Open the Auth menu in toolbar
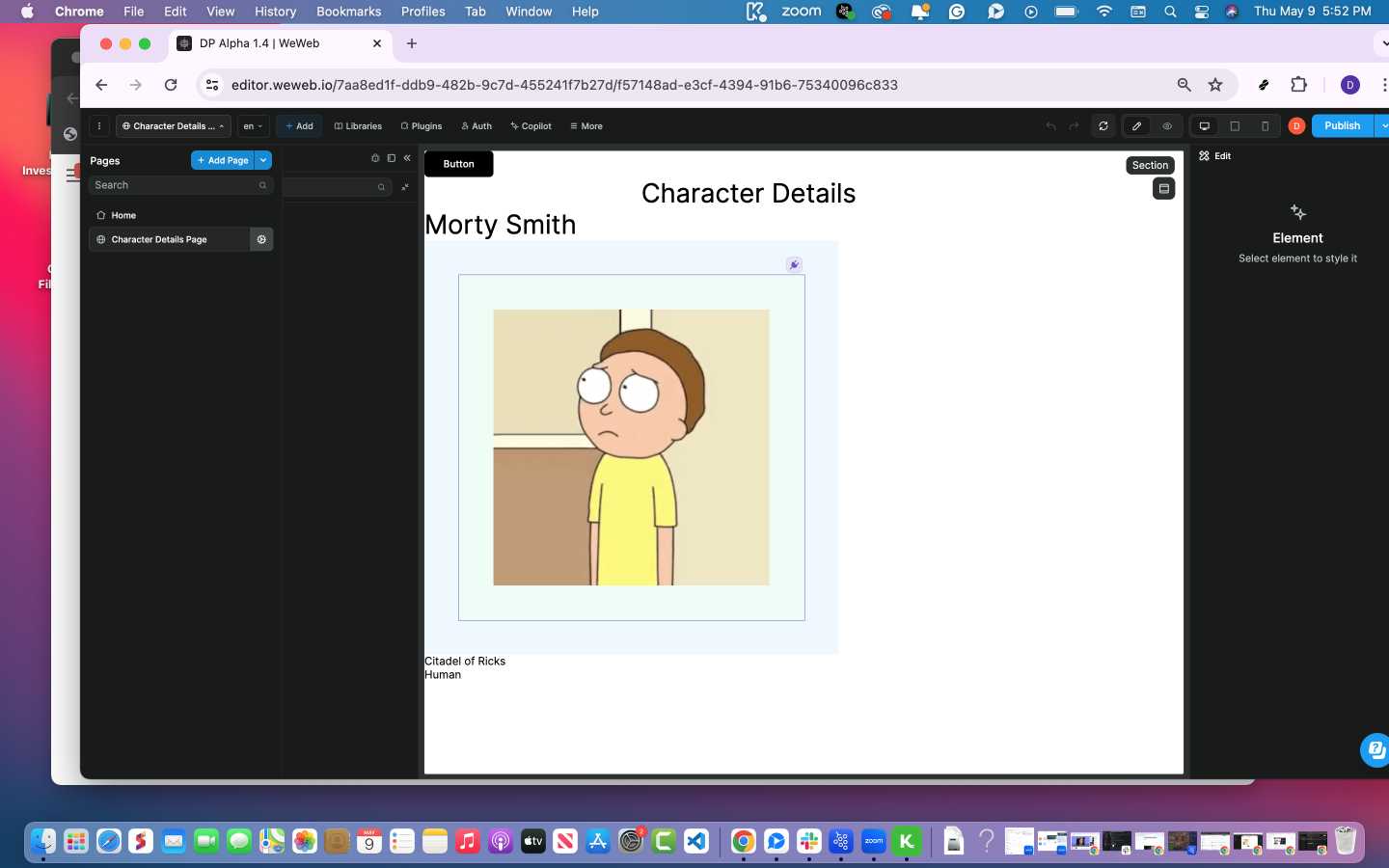The height and width of the screenshot is (868, 1389). click(x=477, y=126)
